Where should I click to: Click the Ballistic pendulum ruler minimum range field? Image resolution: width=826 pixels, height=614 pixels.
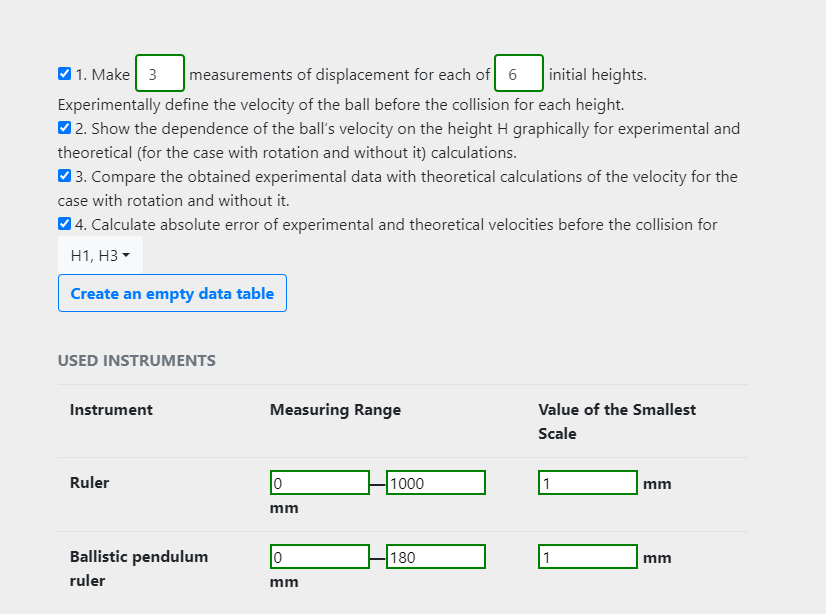319,556
